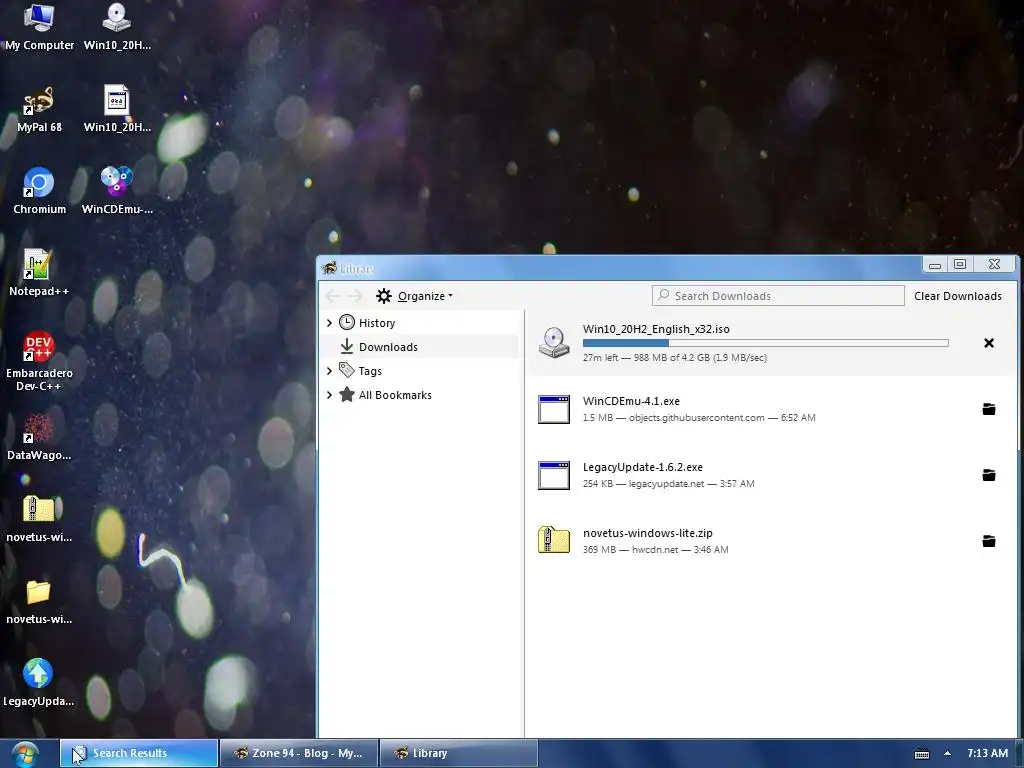Switch to Library taskbar button
This screenshot has height=768, width=1024.
tap(458, 753)
